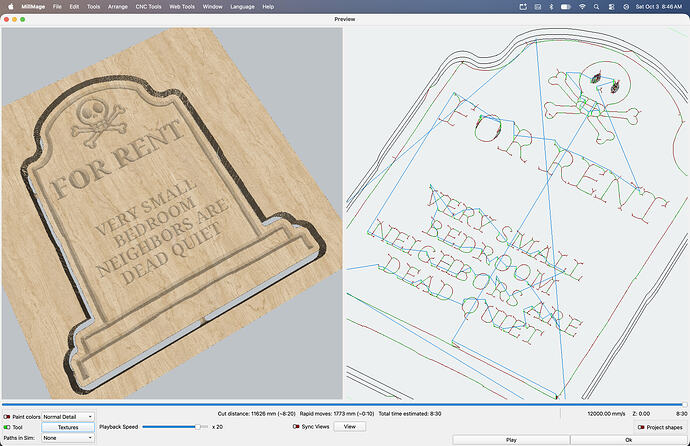Viewport: 690px width, 446px height.
Task: Open the Window menu
Action: coord(213,7)
